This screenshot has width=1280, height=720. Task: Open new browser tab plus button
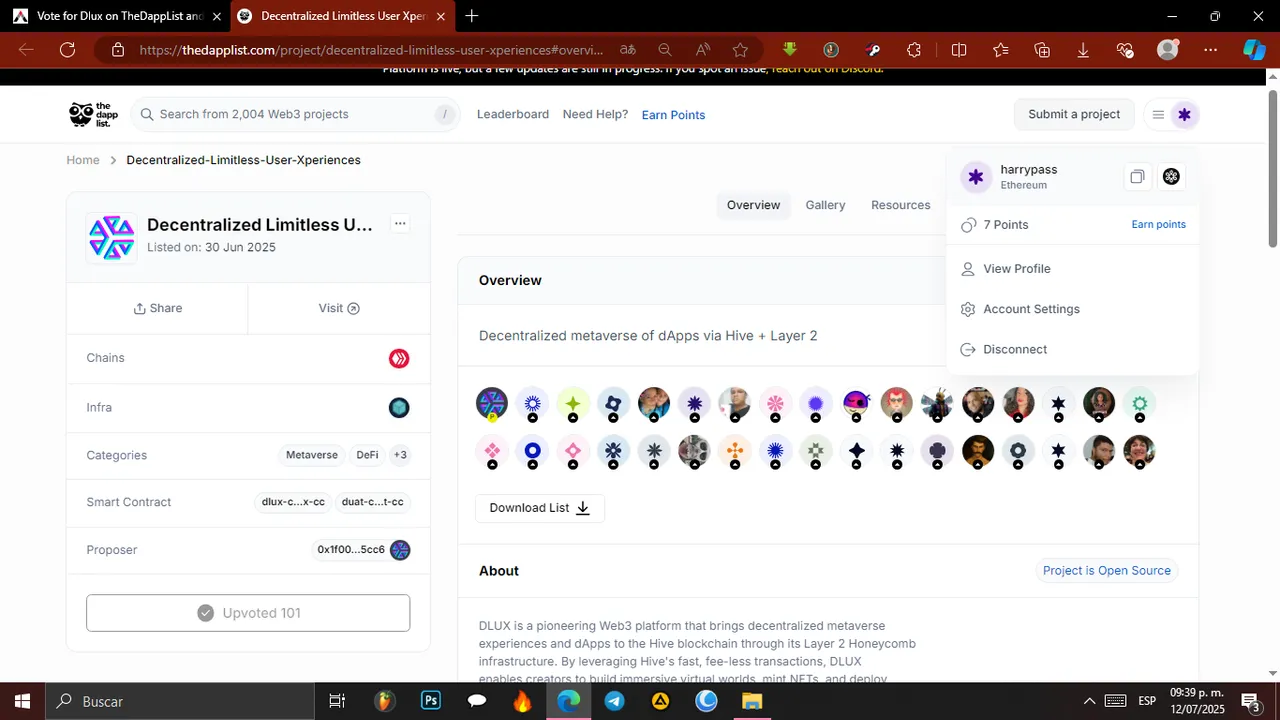(472, 16)
